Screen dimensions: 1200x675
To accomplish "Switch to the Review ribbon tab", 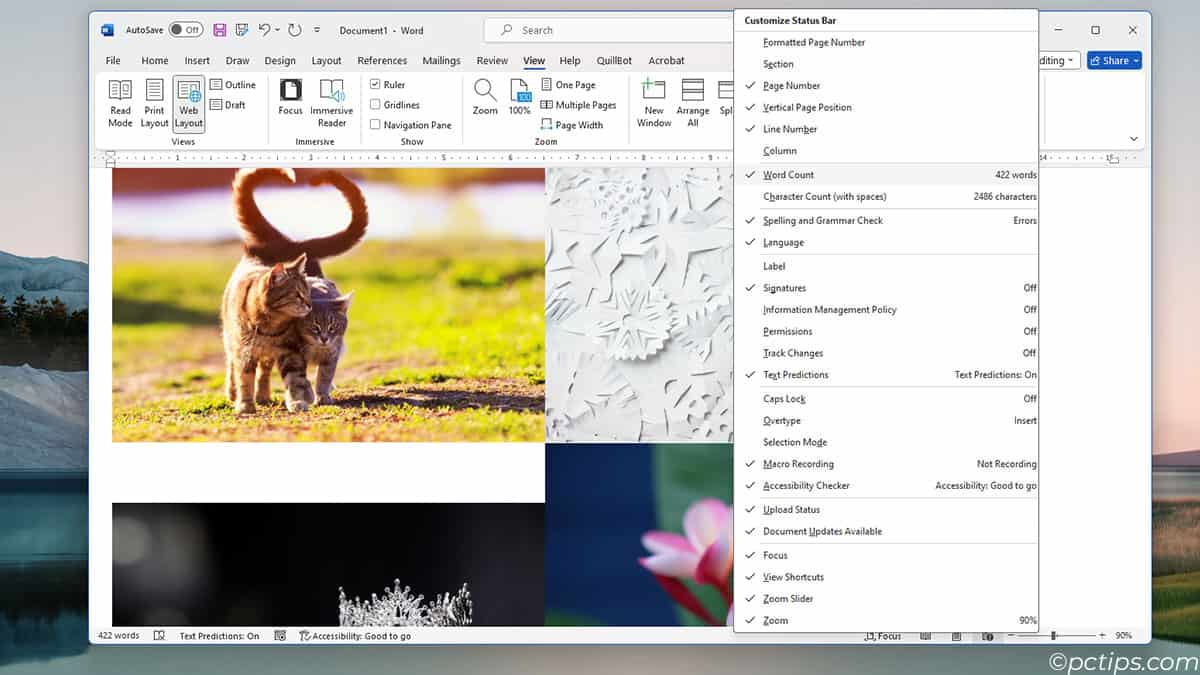I will click(x=492, y=60).
